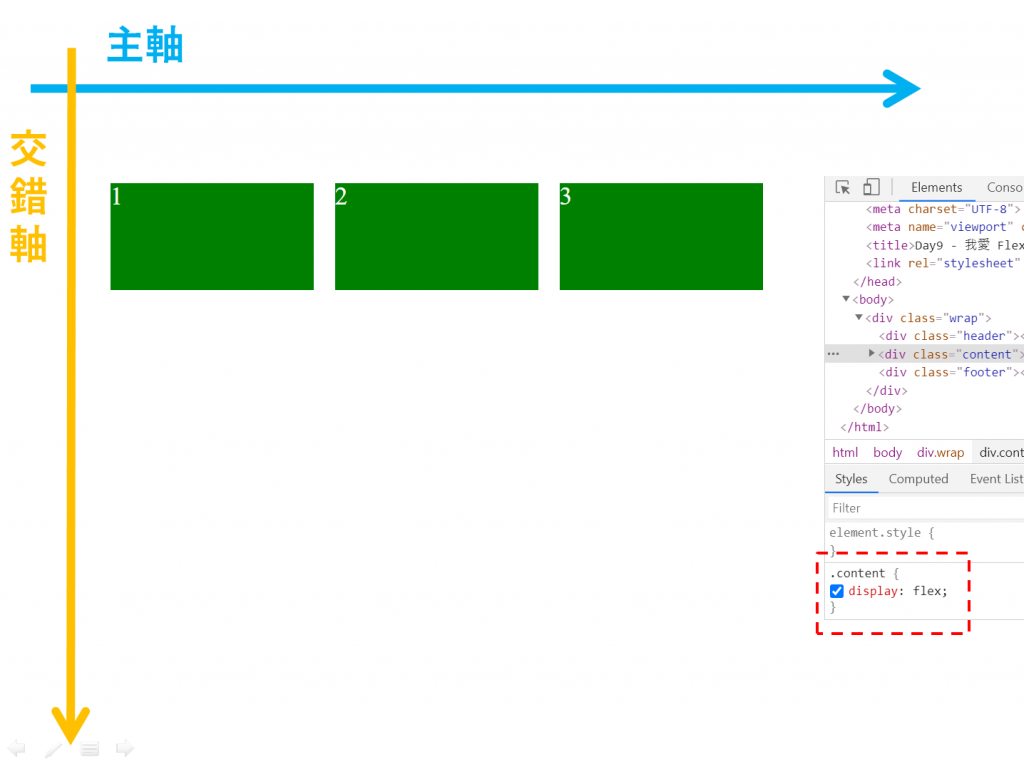Image resolution: width=1024 pixels, height=769 pixels.
Task: Toggle the device toolbar icon
Action: tap(871, 187)
